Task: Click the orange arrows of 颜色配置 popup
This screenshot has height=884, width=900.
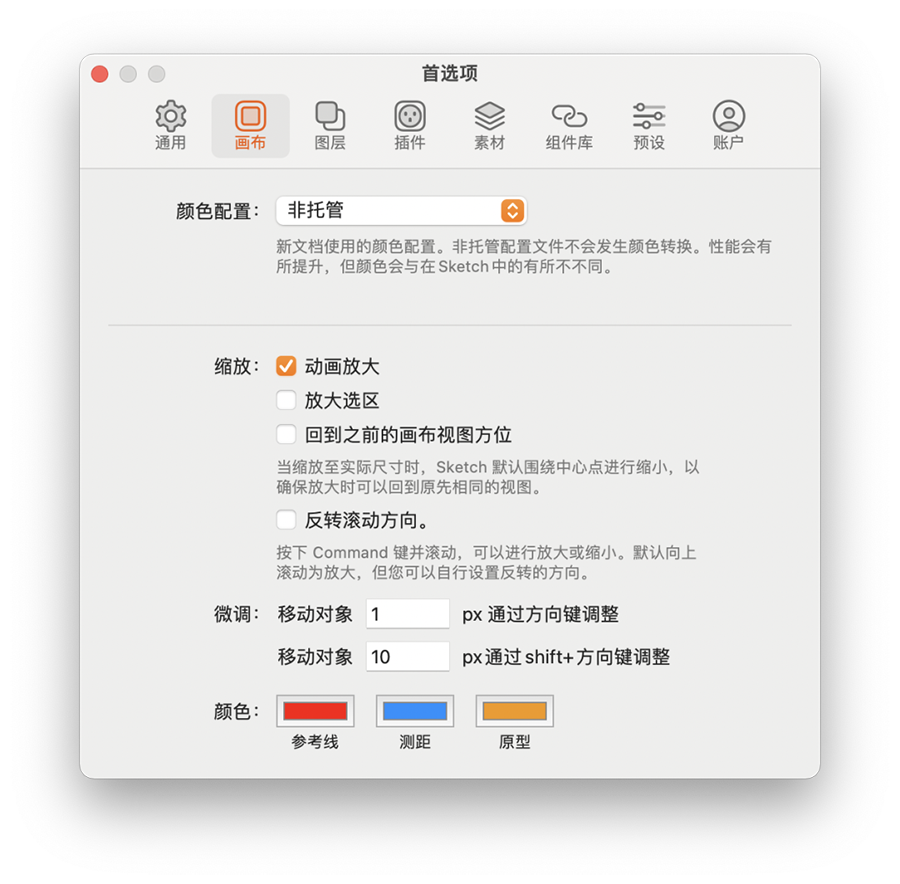Action: [x=513, y=211]
